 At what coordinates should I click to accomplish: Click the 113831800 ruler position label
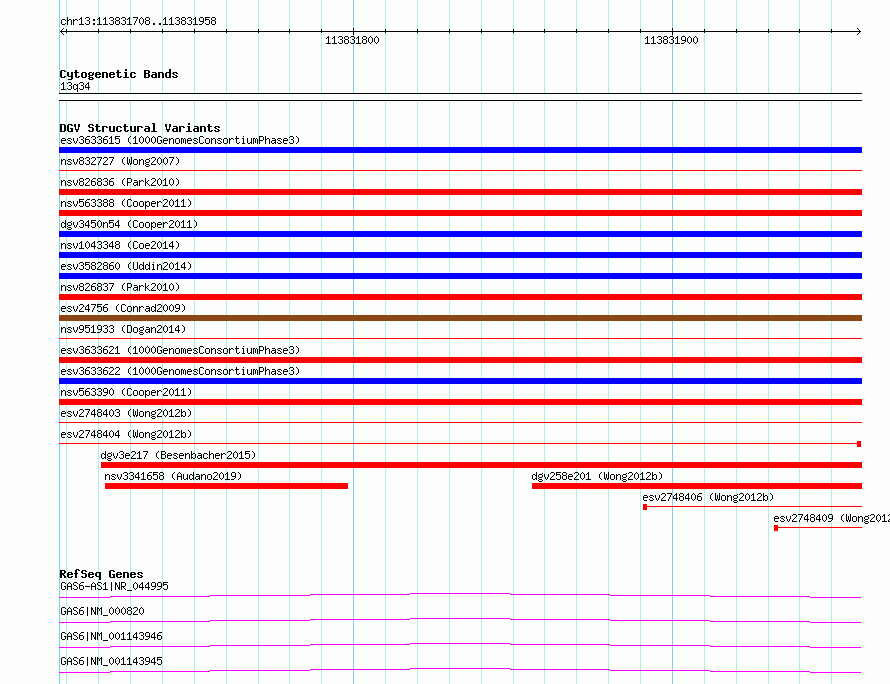point(352,40)
